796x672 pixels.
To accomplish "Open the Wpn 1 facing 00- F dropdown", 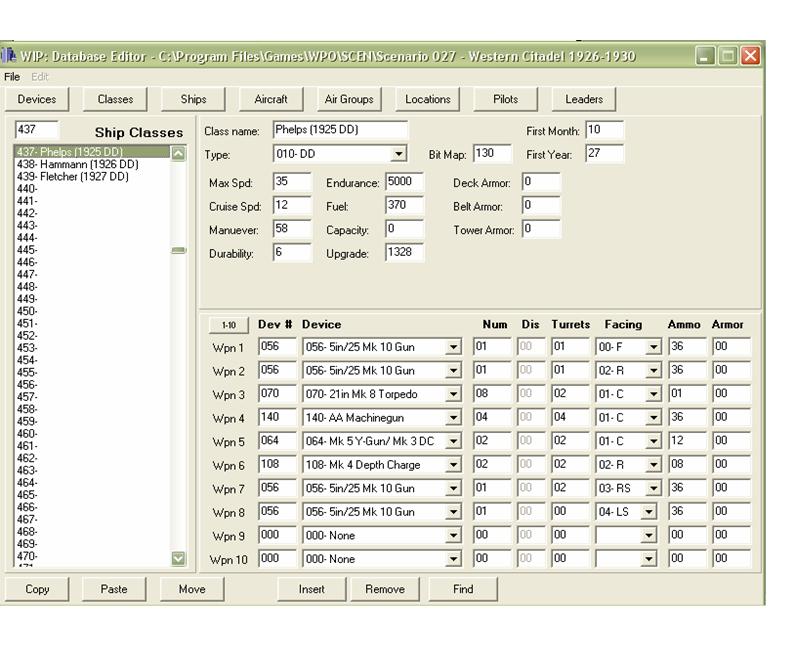I will (x=654, y=347).
